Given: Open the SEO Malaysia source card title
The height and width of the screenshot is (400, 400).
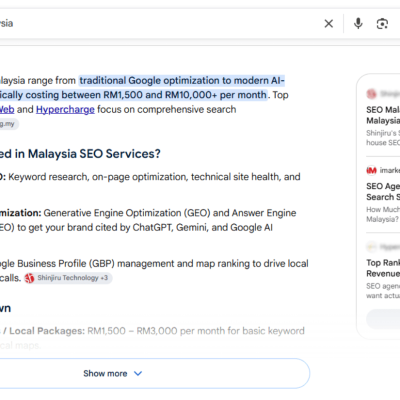Looking at the screenshot, I should pos(383,115).
